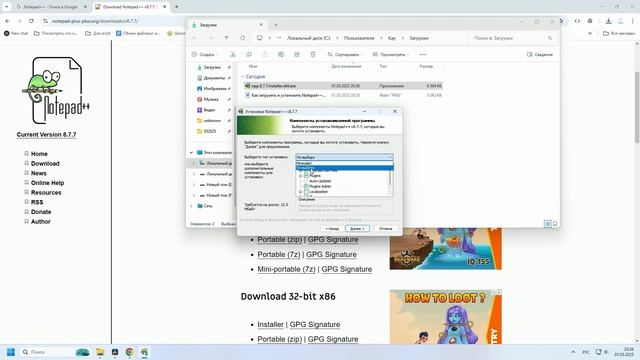Open the install type combo box
This screenshot has width=640, height=360.
344,157
